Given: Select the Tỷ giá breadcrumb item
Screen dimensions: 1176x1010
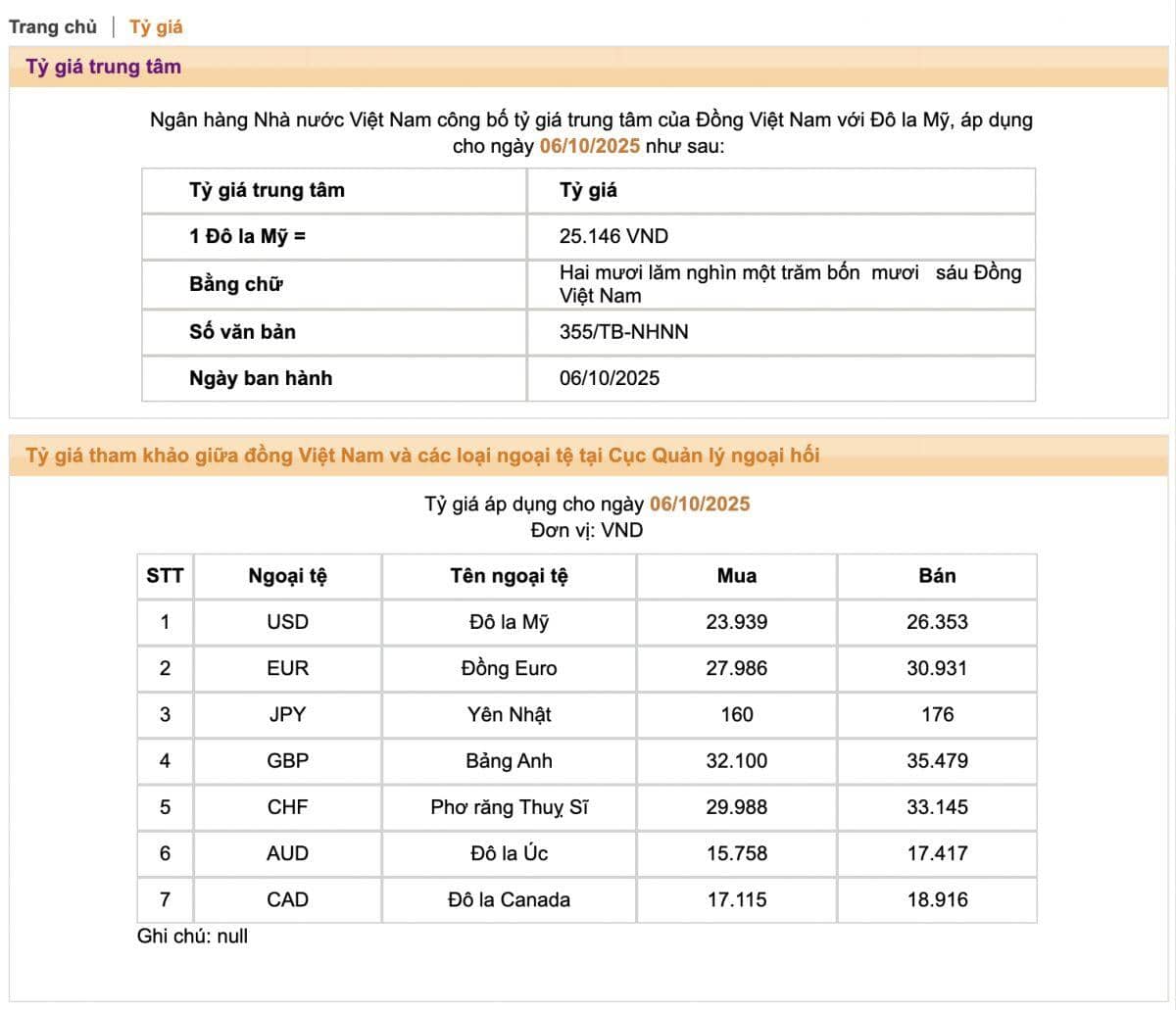Looking at the screenshot, I should coord(156,26).
